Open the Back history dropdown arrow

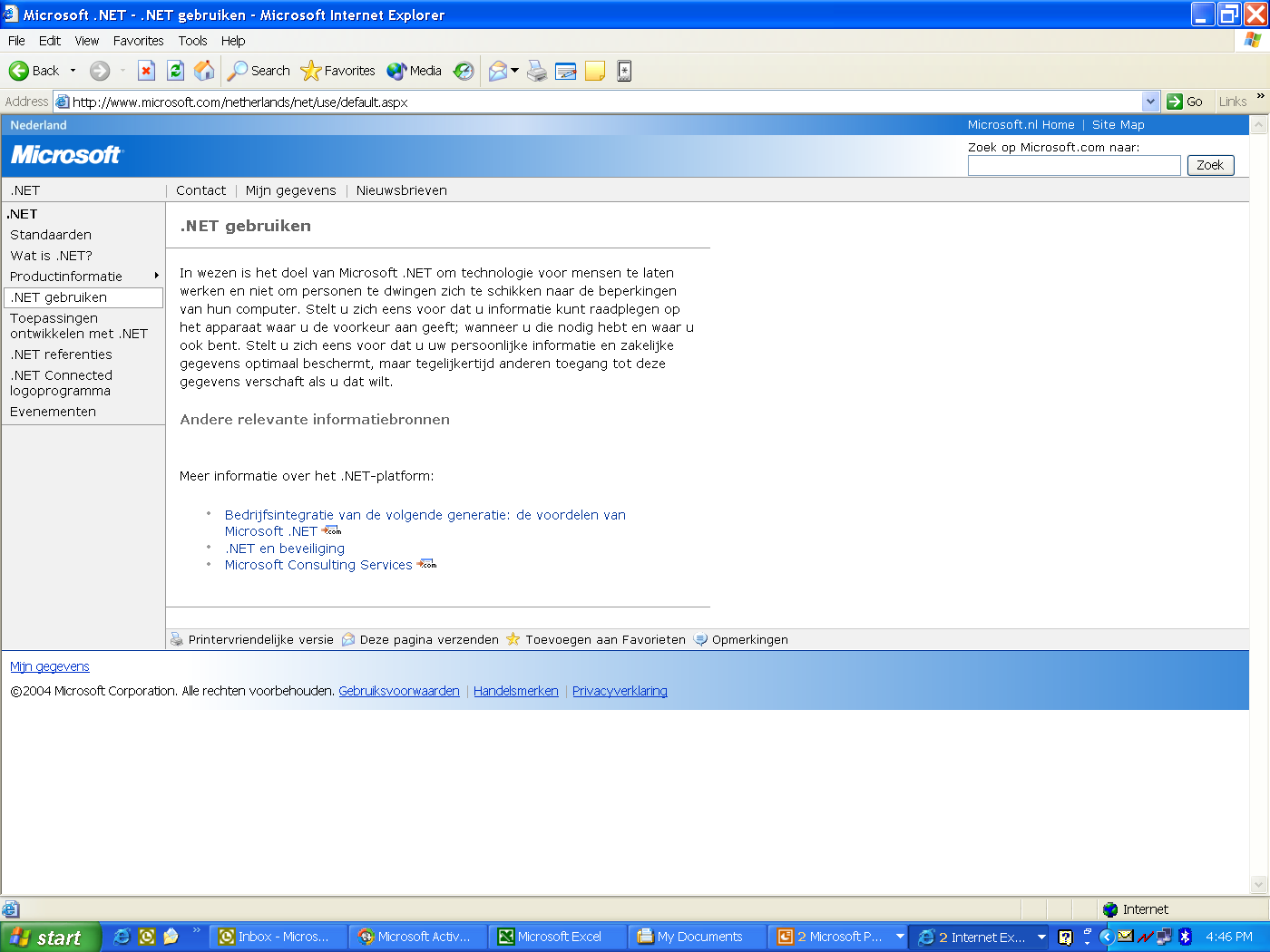(73, 71)
